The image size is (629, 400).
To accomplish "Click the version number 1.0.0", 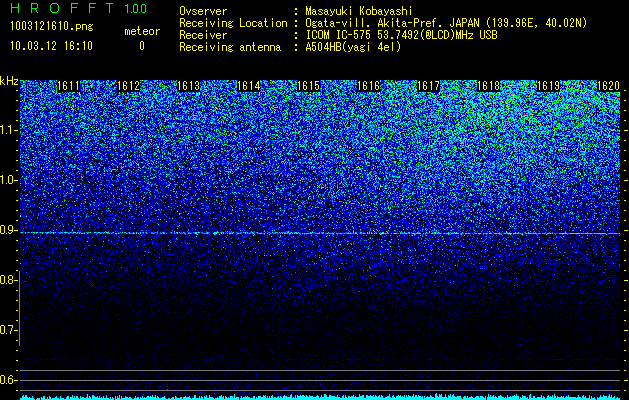I will [136, 9].
